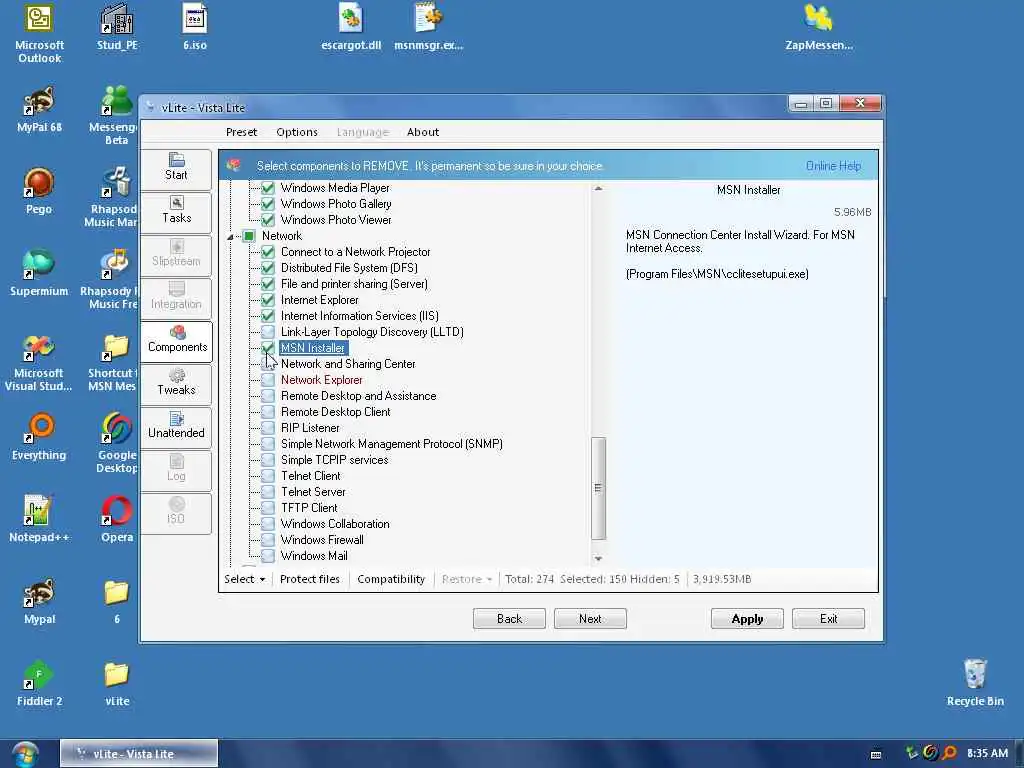Uncheck Windows Photo Gallery component

[x=268, y=204]
